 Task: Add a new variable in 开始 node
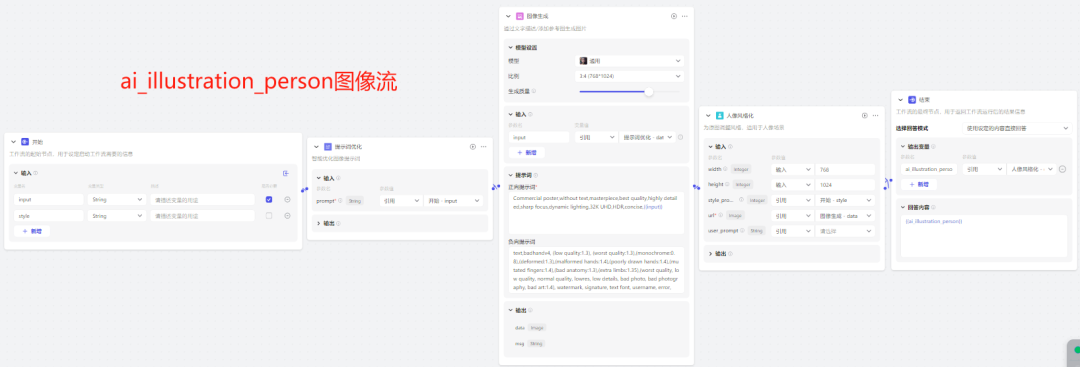(x=32, y=231)
